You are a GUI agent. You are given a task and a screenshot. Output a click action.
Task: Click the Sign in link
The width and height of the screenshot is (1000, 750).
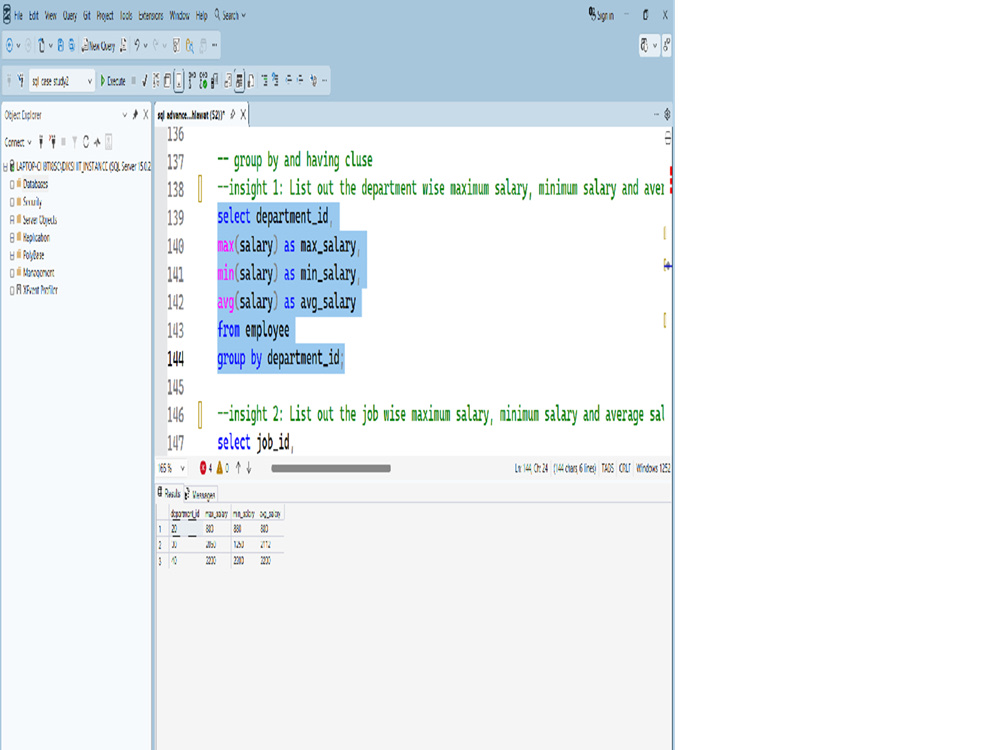click(601, 15)
